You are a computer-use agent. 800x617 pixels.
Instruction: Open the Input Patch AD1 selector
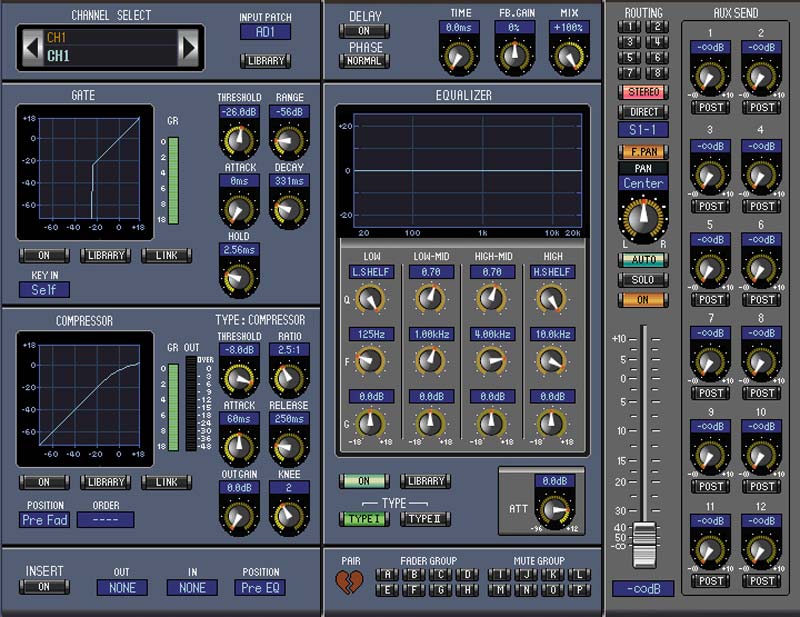click(265, 32)
